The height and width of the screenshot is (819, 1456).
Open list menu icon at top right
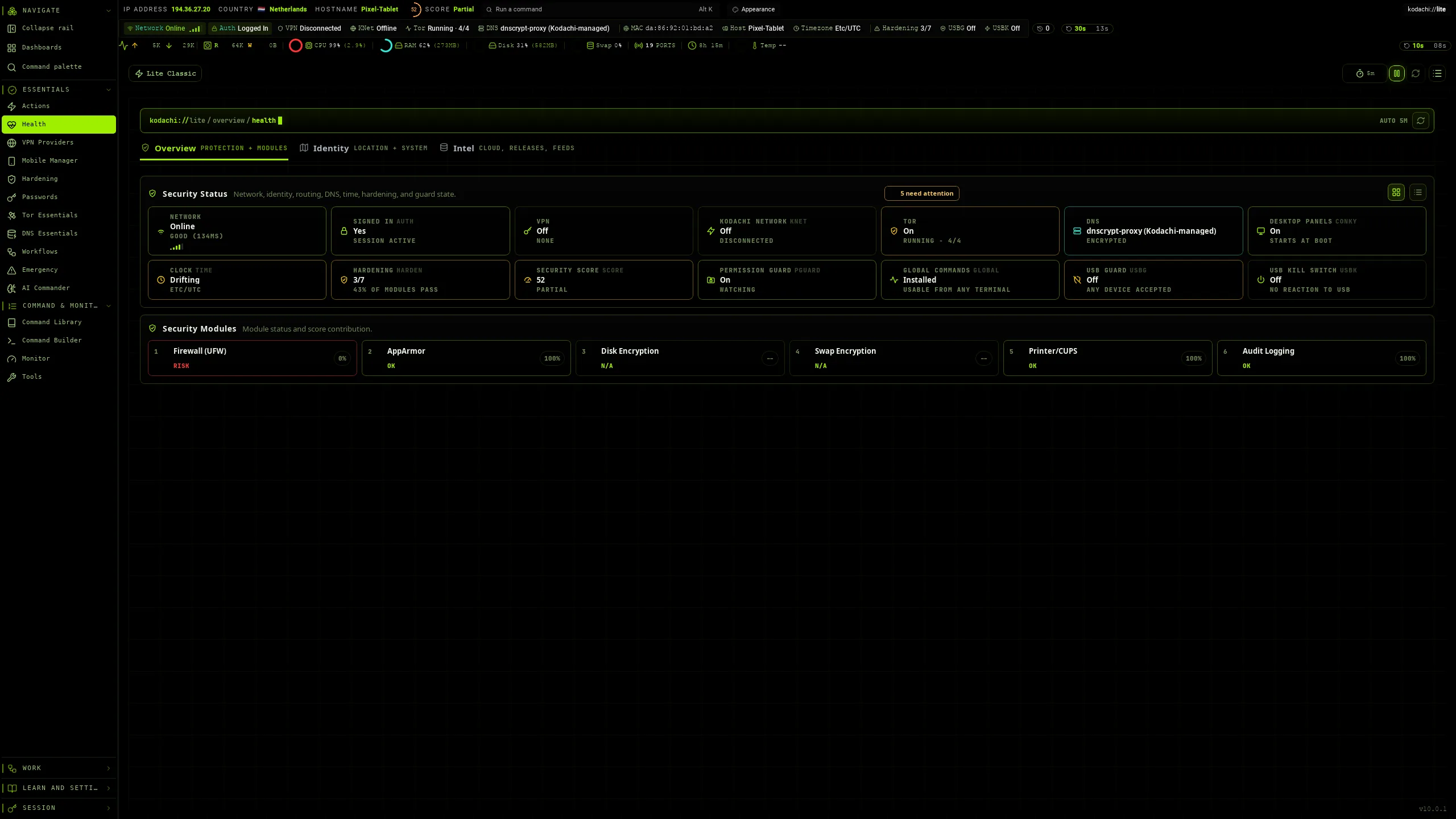tap(1437, 73)
